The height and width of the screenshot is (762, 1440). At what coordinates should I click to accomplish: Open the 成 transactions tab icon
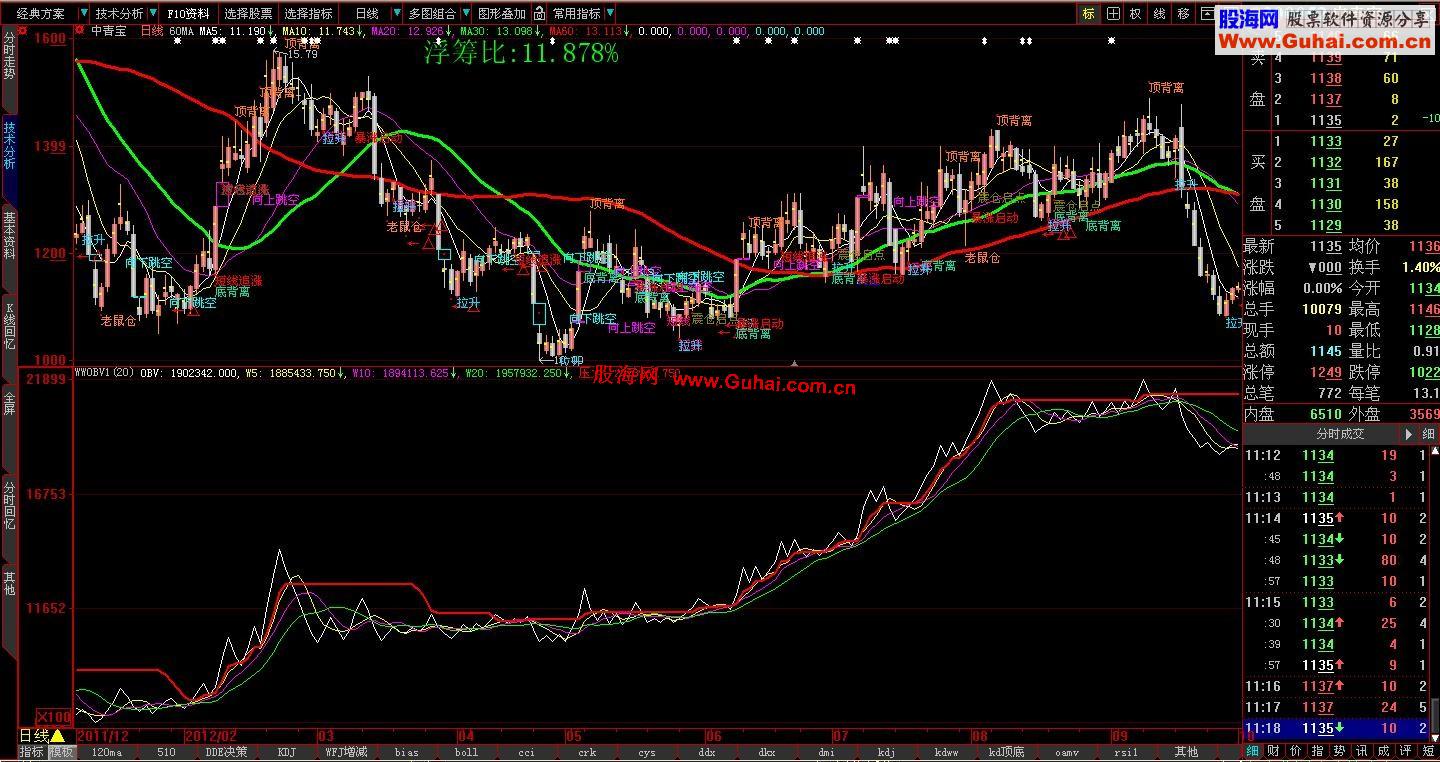1383,750
